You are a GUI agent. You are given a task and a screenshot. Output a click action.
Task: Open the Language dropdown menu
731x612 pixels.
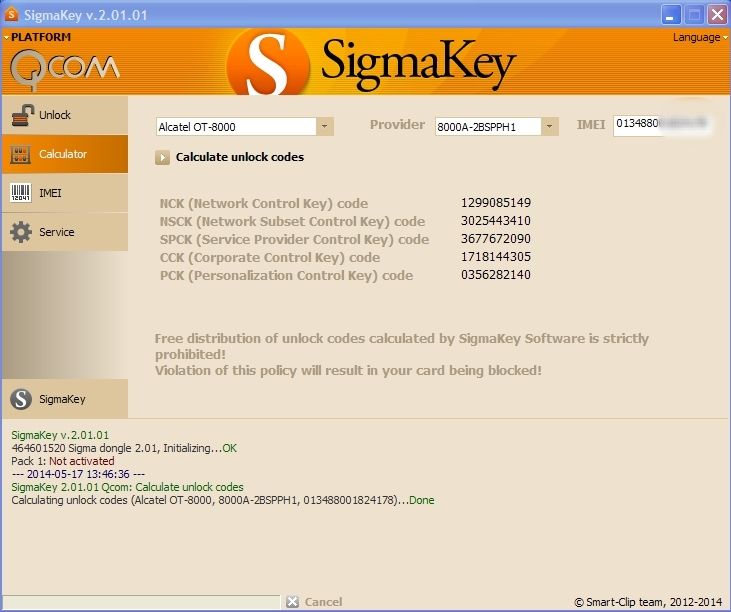tap(699, 38)
